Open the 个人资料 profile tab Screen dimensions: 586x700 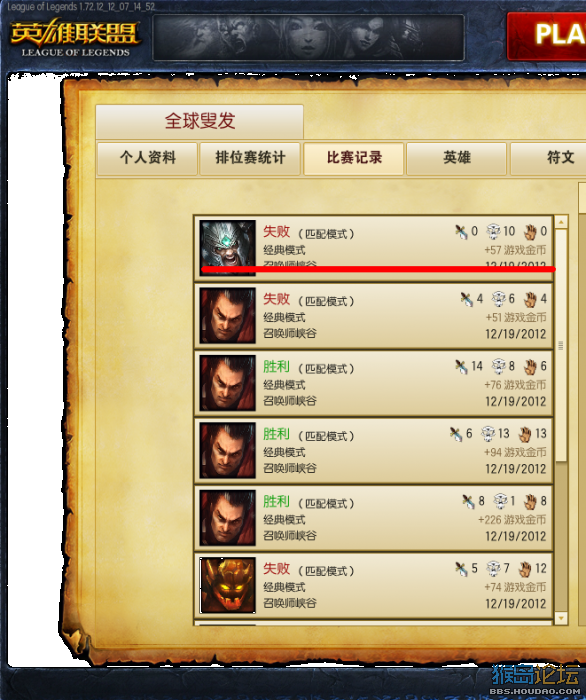click(147, 158)
